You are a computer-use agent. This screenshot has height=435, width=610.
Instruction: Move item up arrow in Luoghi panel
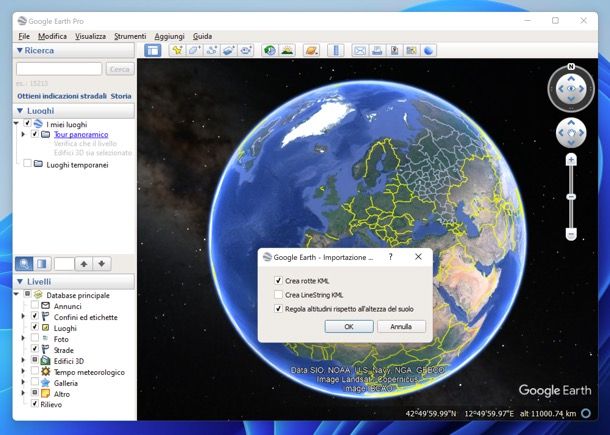(x=84, y=264)
